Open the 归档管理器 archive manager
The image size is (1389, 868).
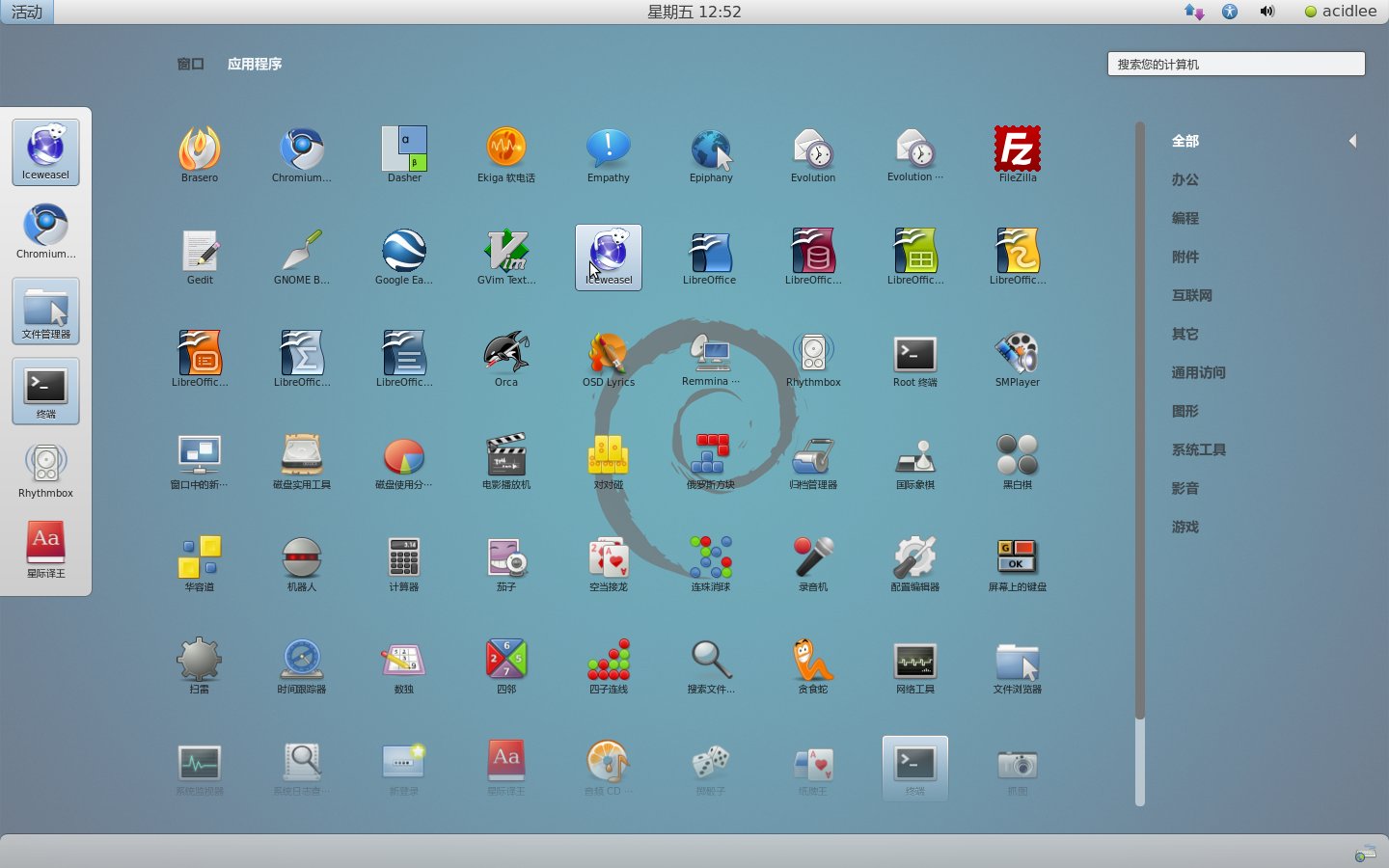[813, 461]
